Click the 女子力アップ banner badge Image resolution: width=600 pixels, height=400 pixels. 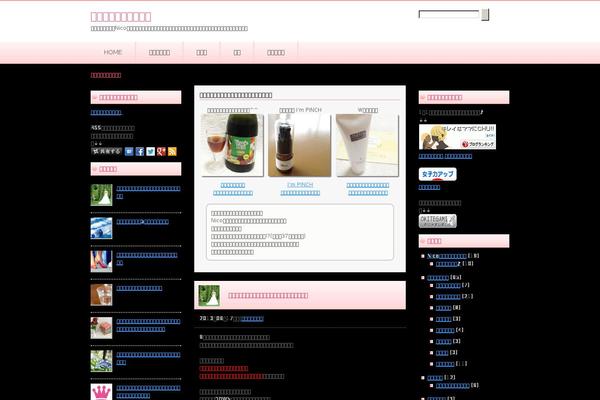(x=437, y=174)
